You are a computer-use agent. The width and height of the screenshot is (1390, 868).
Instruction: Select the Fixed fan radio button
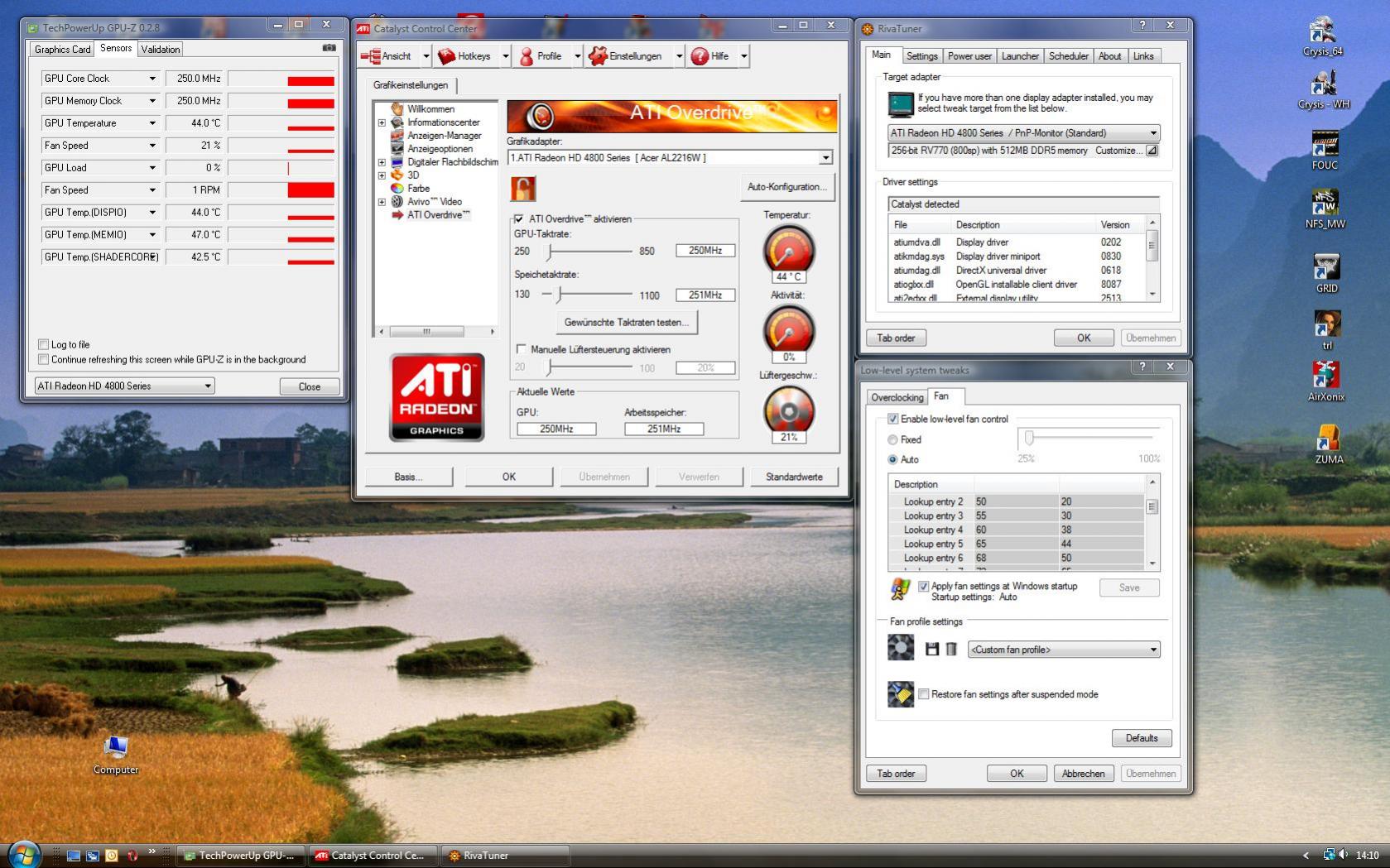pos(892,439)
